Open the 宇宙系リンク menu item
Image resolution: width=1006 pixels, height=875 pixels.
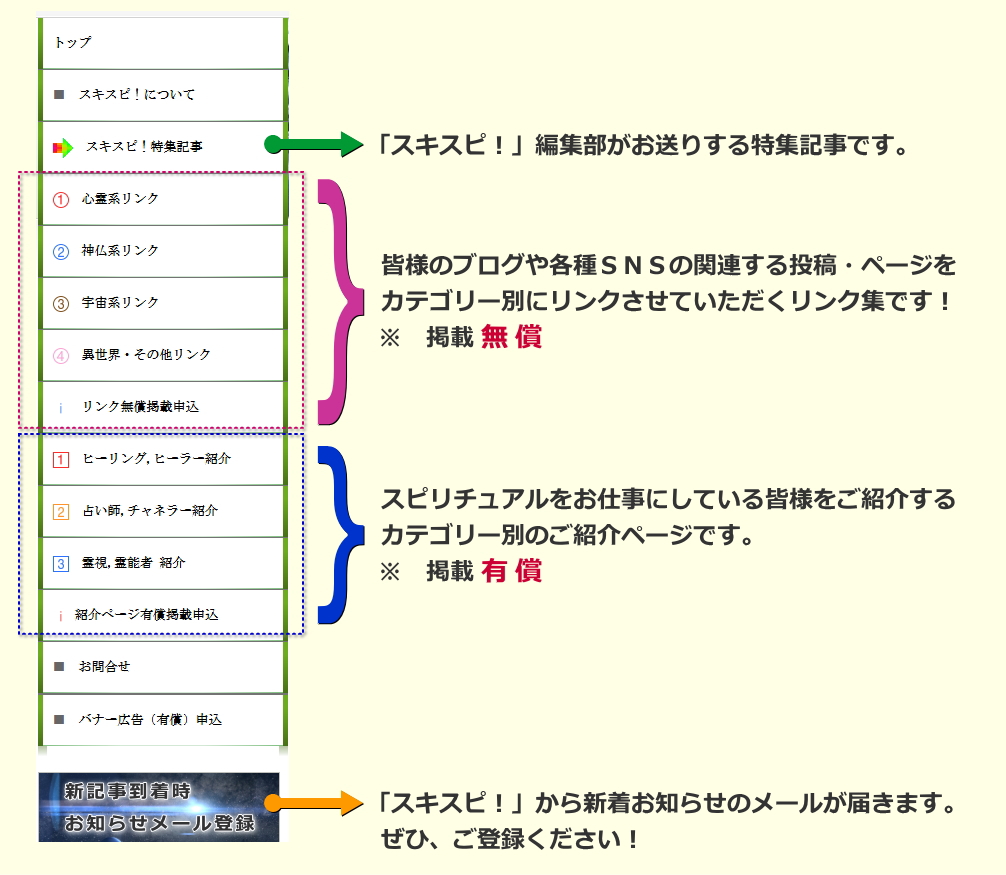pos(120,303)
